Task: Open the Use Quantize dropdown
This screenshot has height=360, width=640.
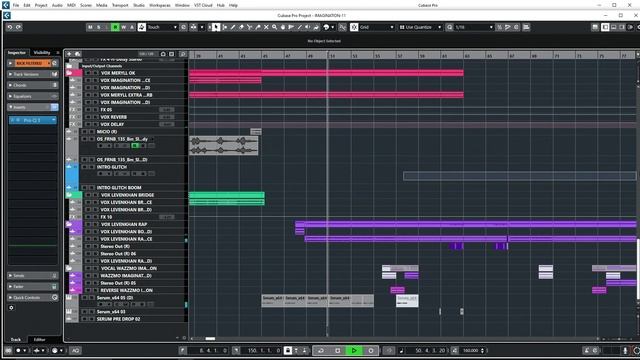Action: [420, 27]
